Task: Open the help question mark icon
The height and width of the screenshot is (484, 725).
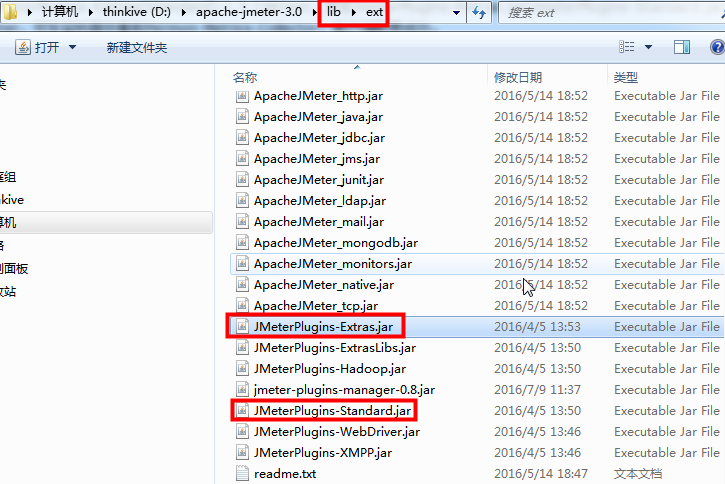Action: 717,47
